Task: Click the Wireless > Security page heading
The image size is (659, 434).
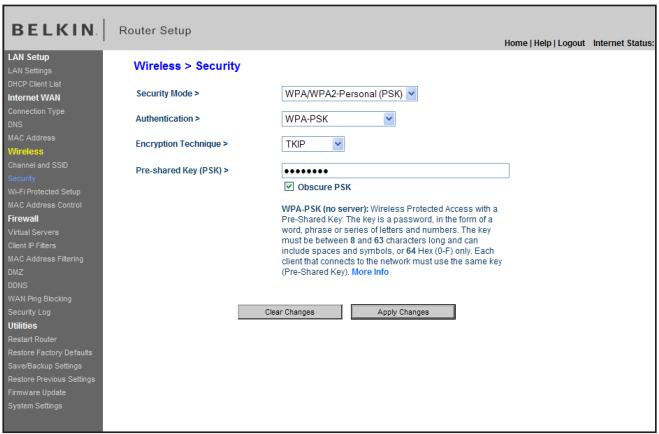Action: 187,66
